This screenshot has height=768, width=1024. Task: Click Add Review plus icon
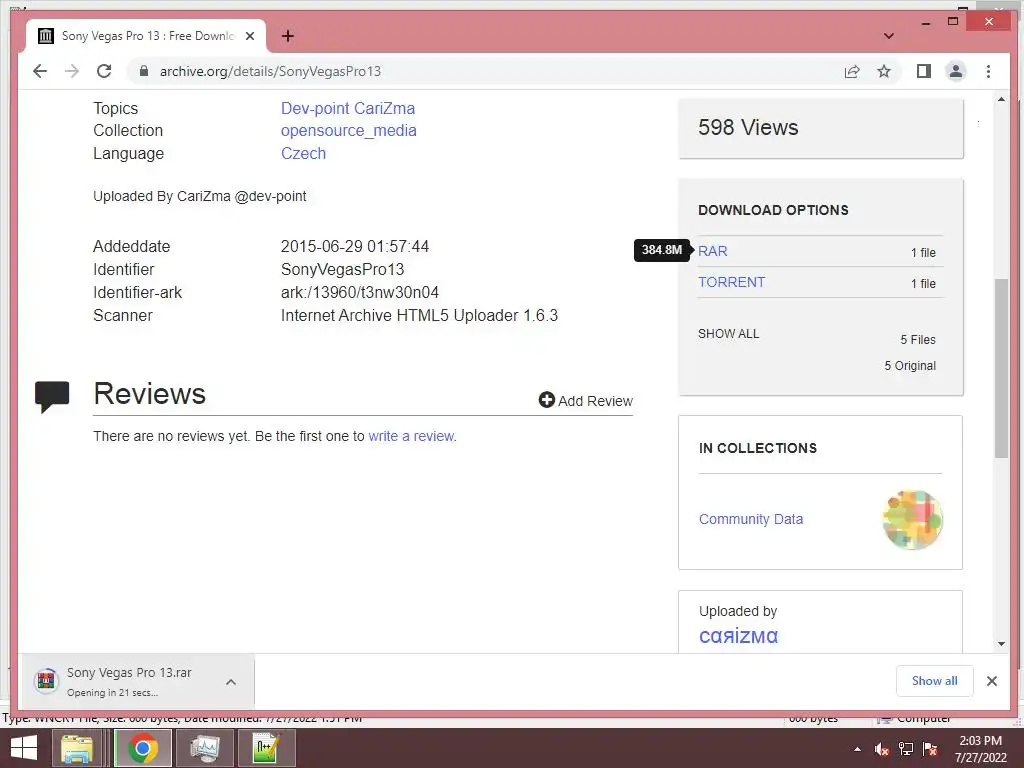point(547,400)
